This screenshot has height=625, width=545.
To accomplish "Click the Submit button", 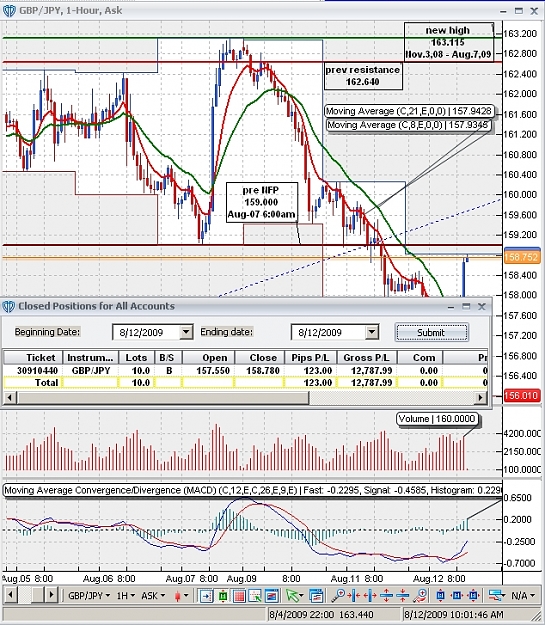I will pyautogui.click(x=431, y=332).
